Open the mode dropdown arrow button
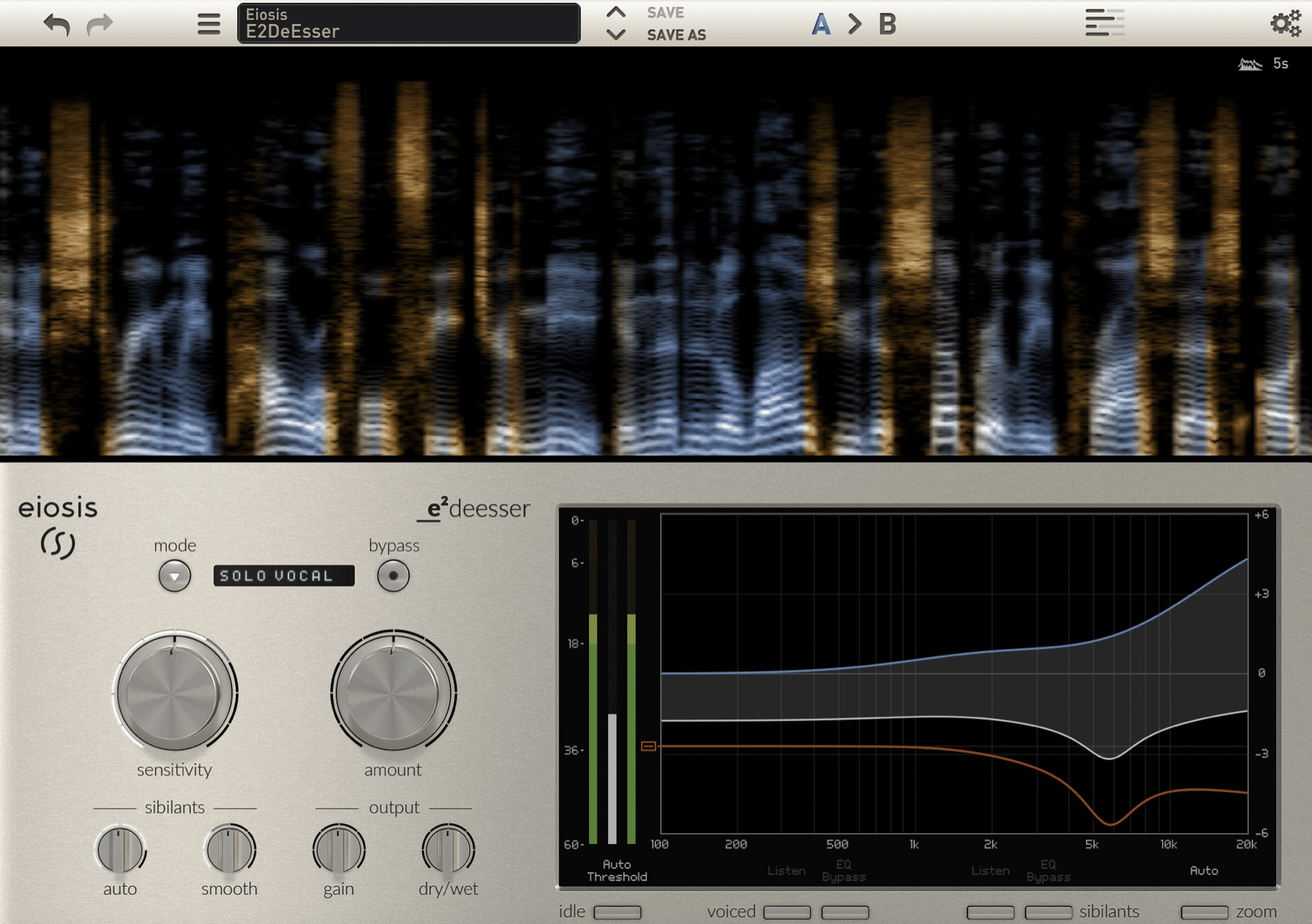1312x924 pixels. (175, 576)
